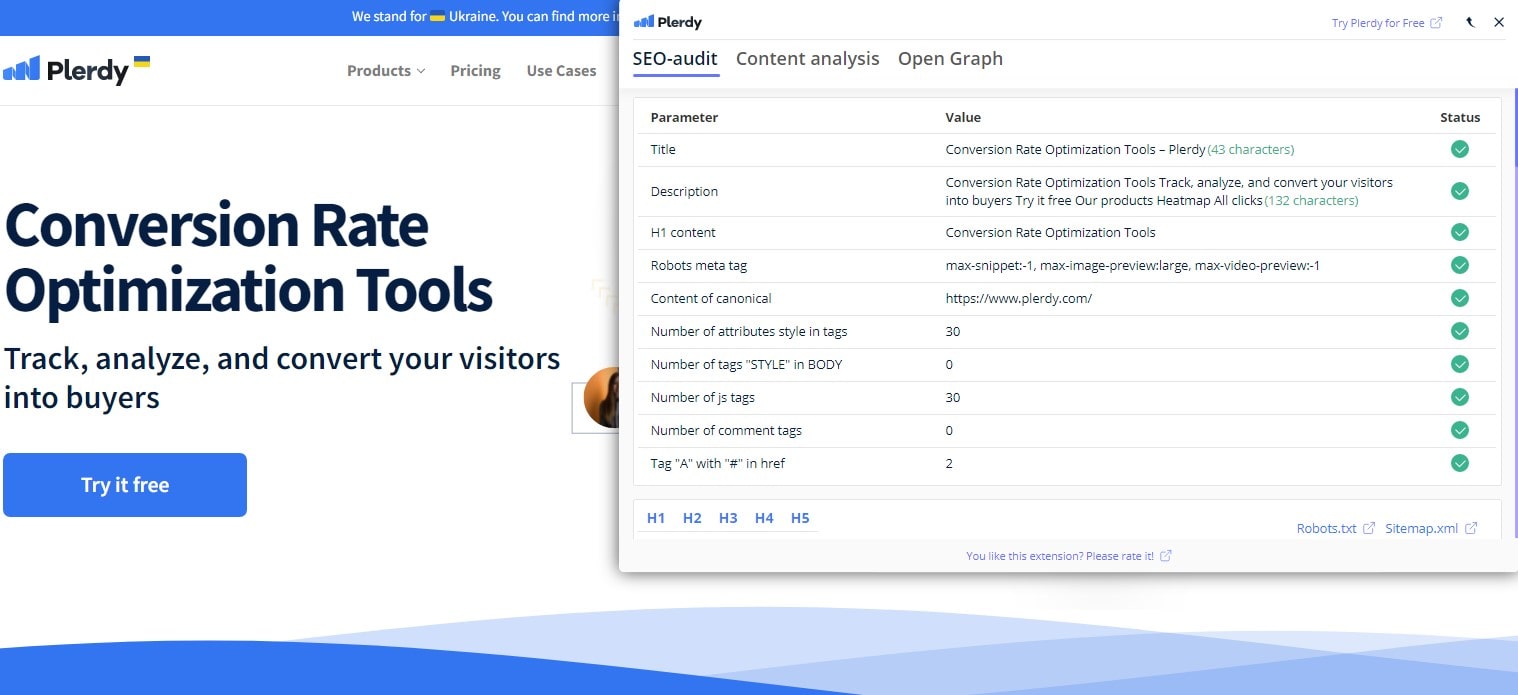Click the Plerdy logo on the website header
This screenshot has height=695, width=1518.
point(76,69)
